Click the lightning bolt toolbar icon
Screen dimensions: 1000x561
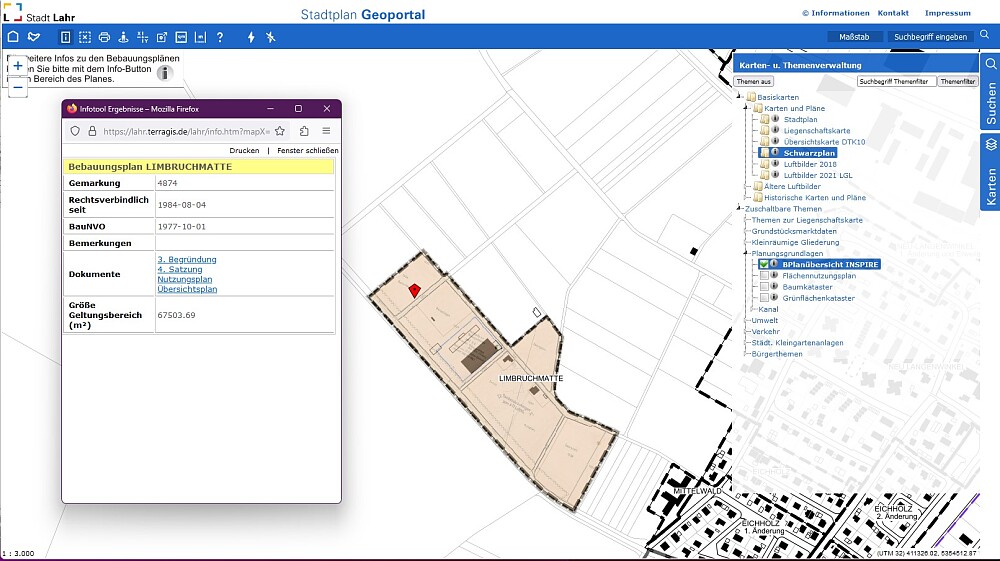tap(251, 37)
